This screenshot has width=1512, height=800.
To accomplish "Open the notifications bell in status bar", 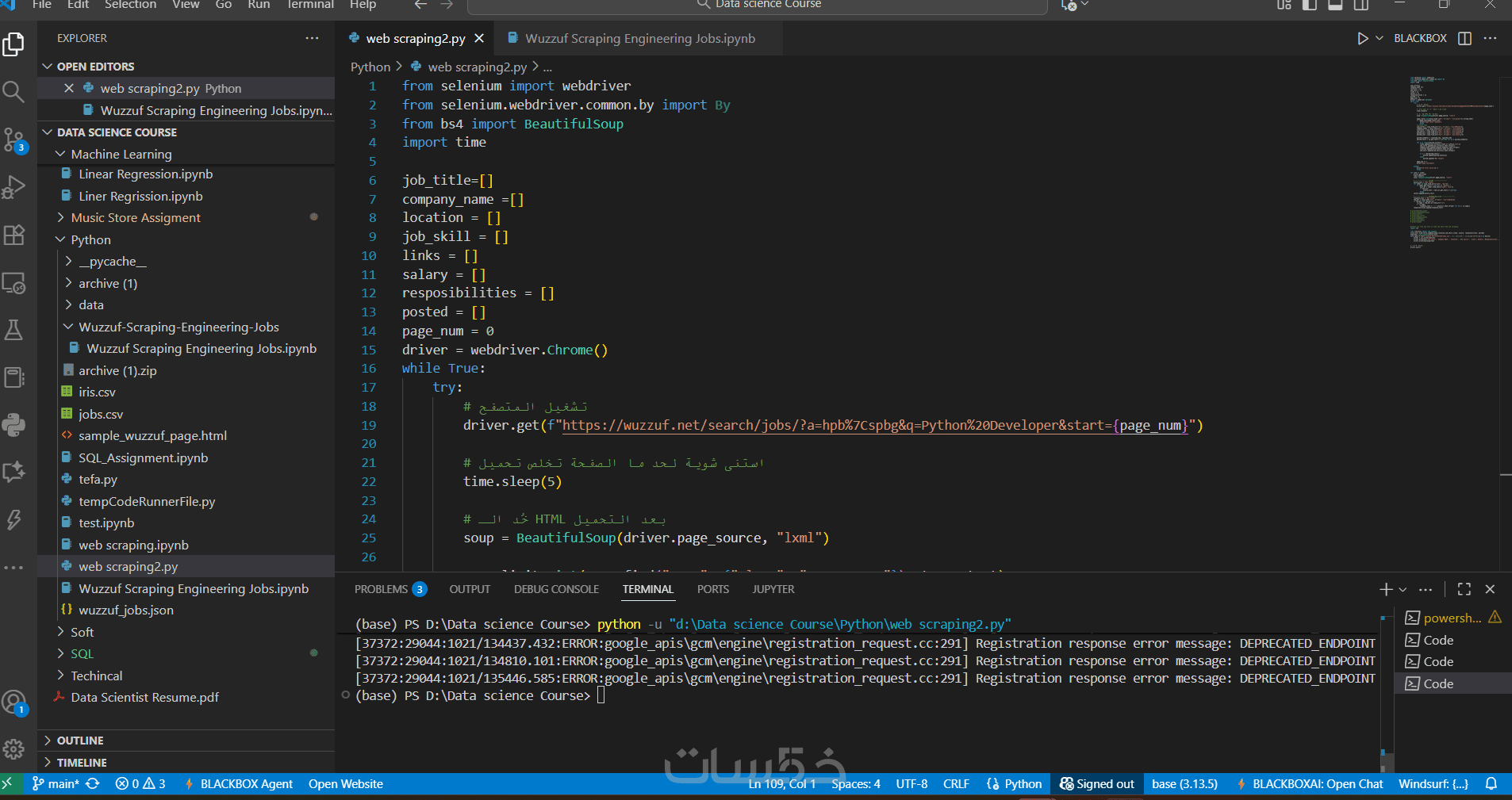I will [x=1491, y=783].
